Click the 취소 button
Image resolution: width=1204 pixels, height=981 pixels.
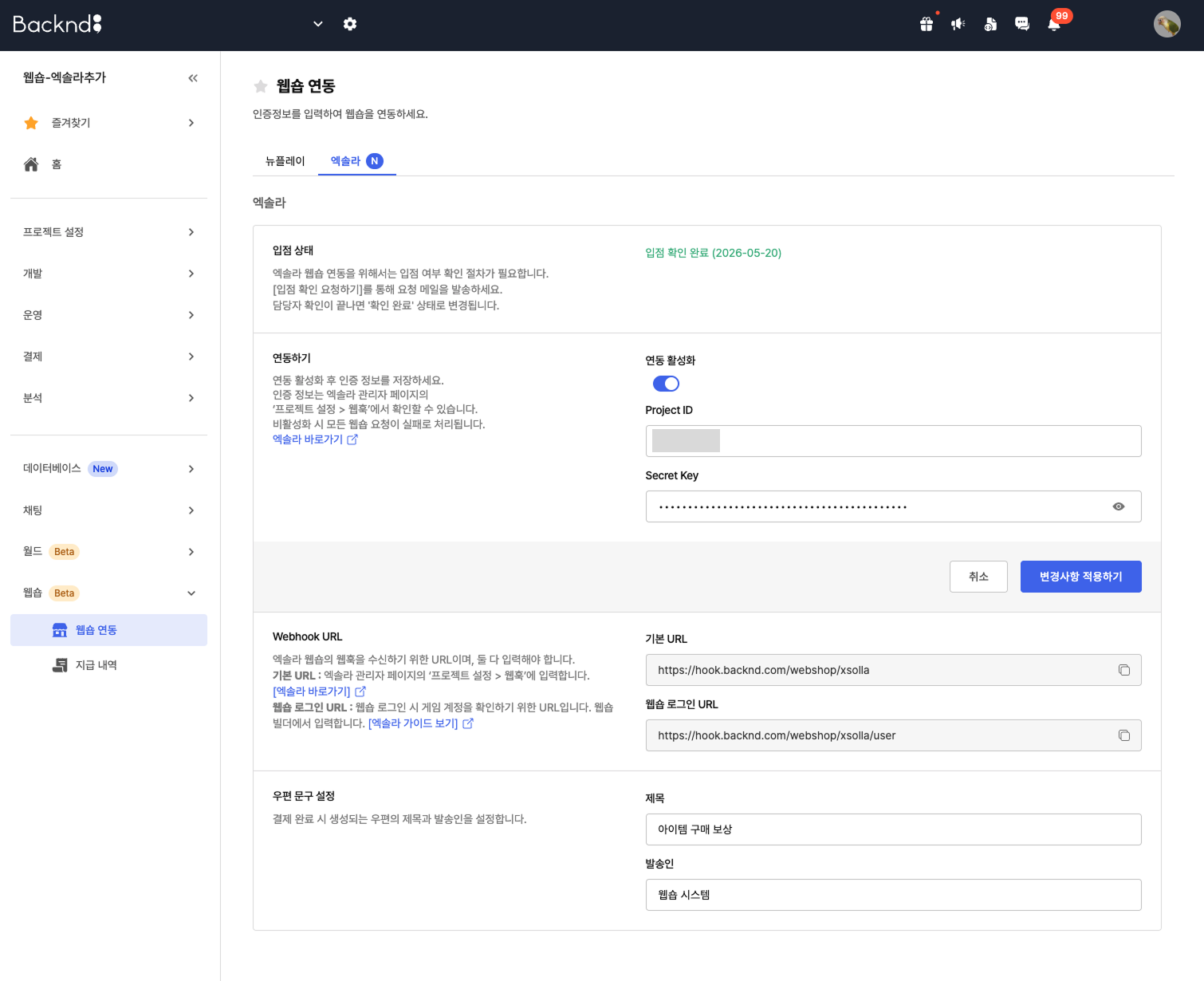click(x=978, y=577)
